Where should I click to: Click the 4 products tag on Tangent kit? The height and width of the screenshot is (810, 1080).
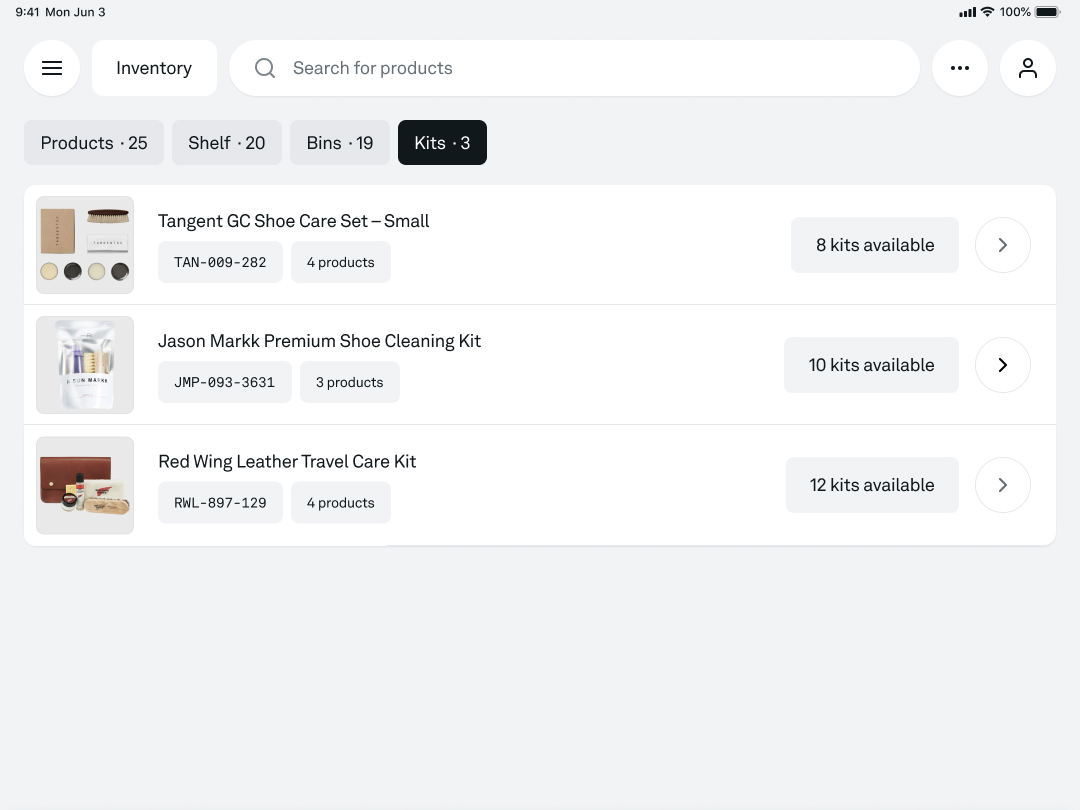point(341,262)
